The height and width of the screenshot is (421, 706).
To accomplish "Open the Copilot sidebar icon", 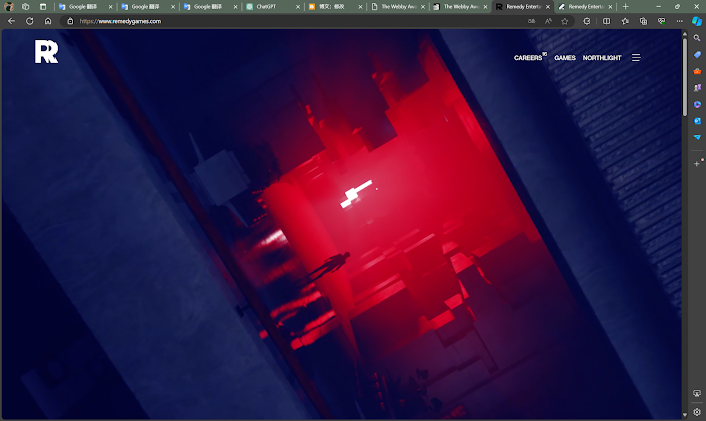I will (x=697, y=21).
